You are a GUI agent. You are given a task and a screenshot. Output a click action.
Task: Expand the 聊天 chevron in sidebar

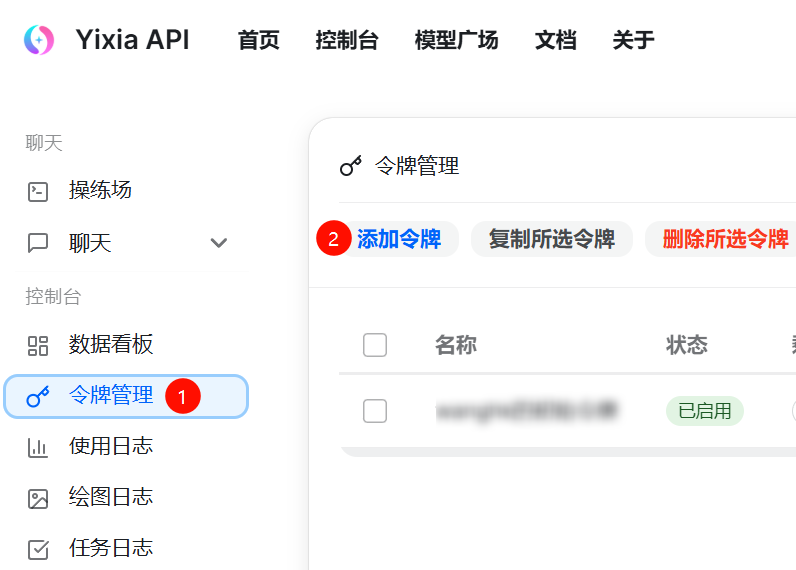pos(219,243)
